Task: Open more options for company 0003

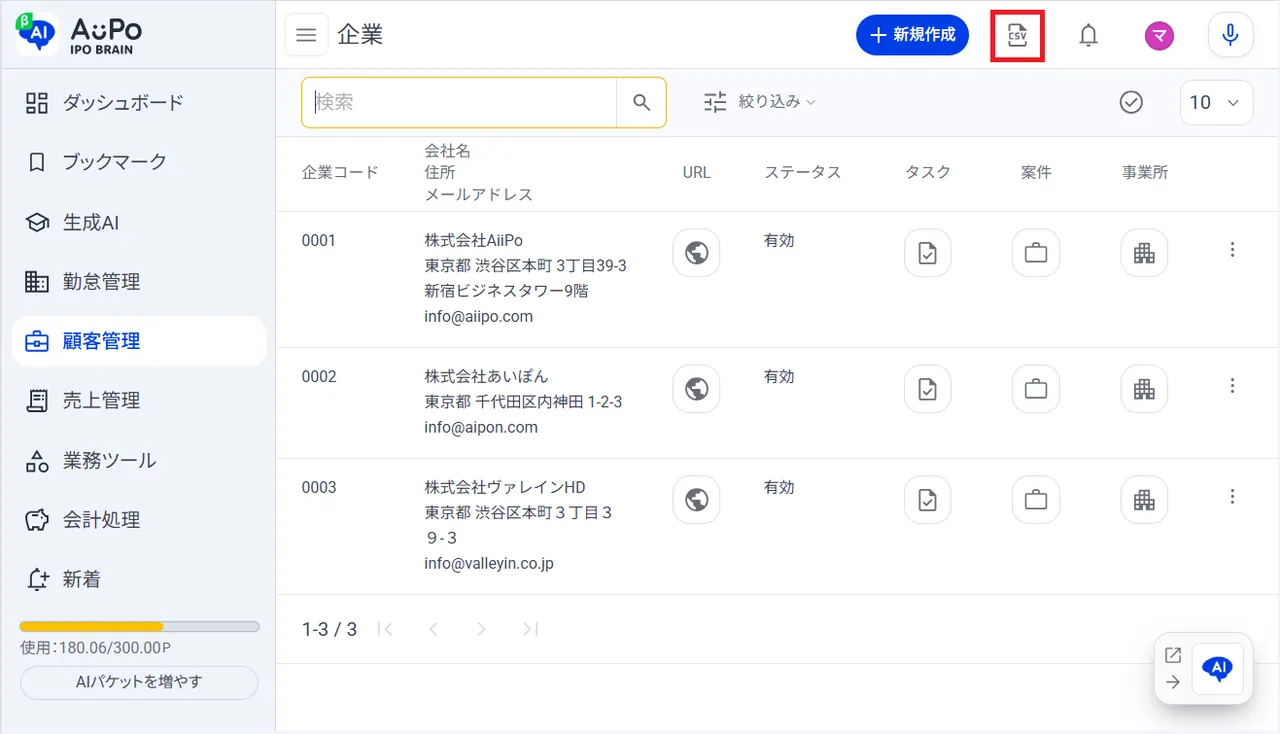Action: [1232, 497]
